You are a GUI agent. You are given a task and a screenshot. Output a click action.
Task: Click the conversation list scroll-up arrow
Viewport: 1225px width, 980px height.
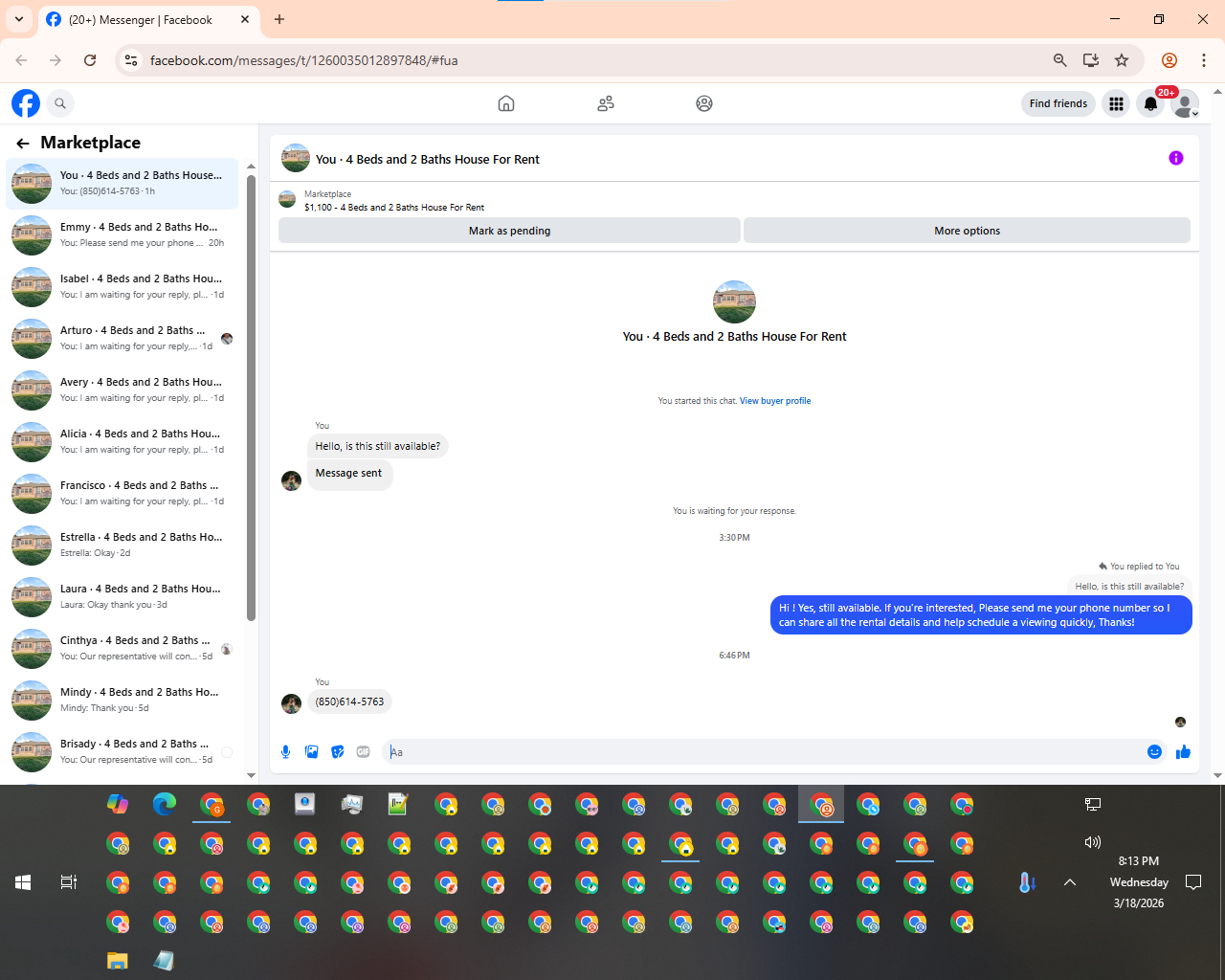coord(252,167)
